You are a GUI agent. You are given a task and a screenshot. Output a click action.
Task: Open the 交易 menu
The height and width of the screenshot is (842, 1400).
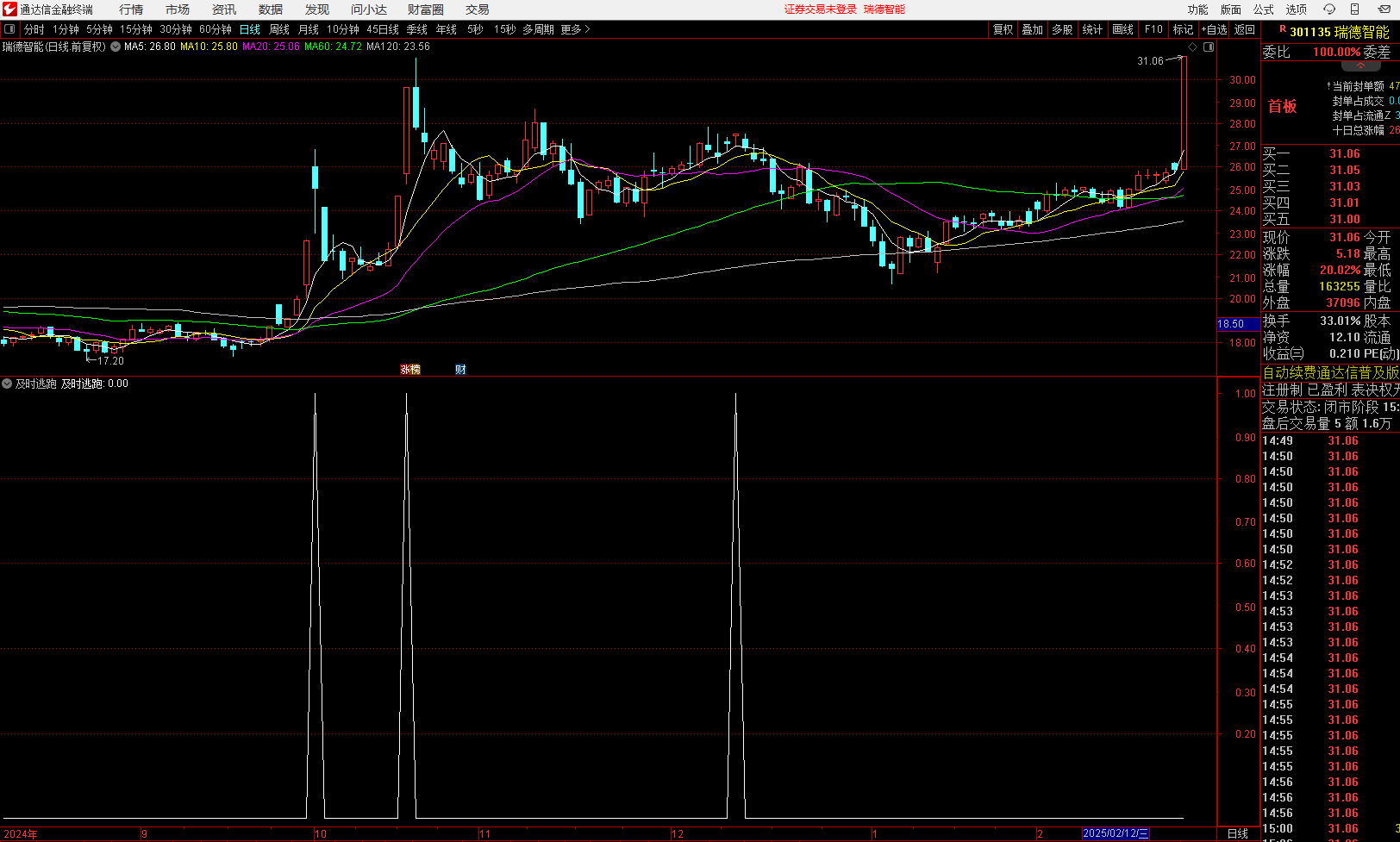[x=478, y=9]
